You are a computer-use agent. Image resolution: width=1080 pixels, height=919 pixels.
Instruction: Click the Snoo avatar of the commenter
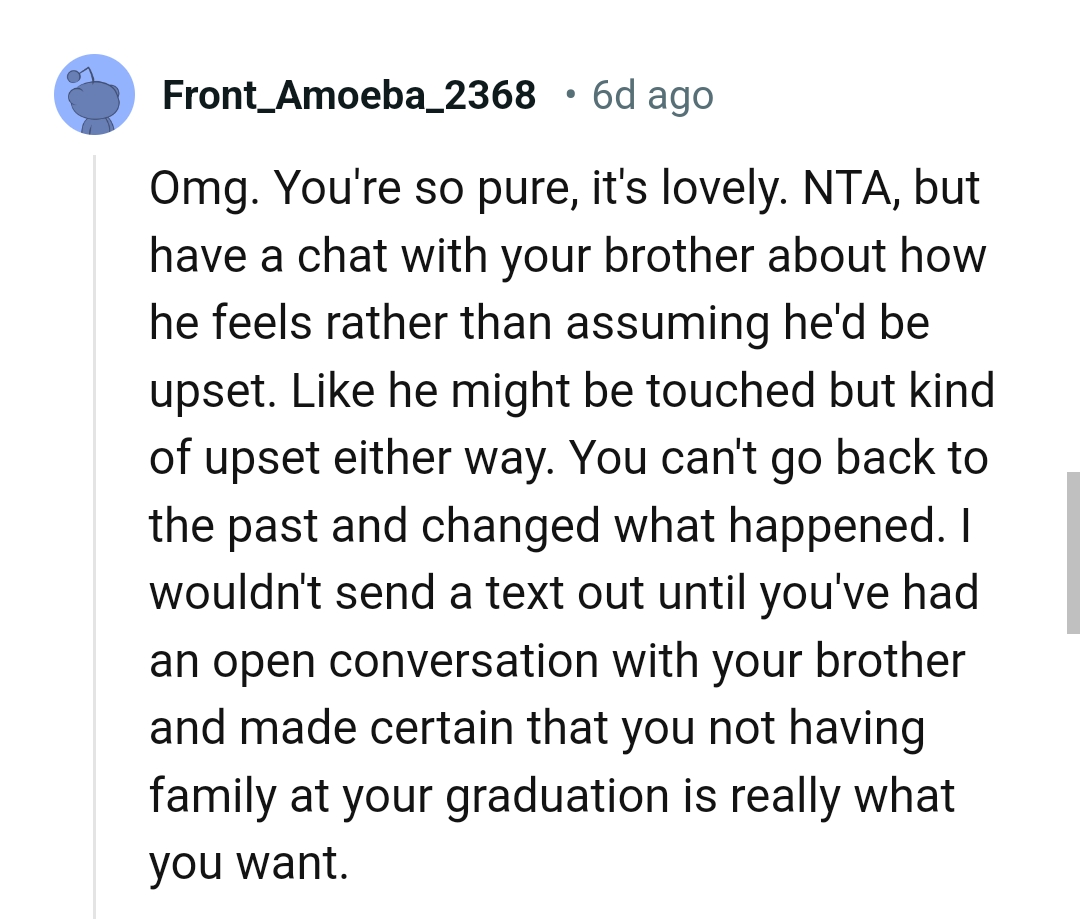pos(94,94)
